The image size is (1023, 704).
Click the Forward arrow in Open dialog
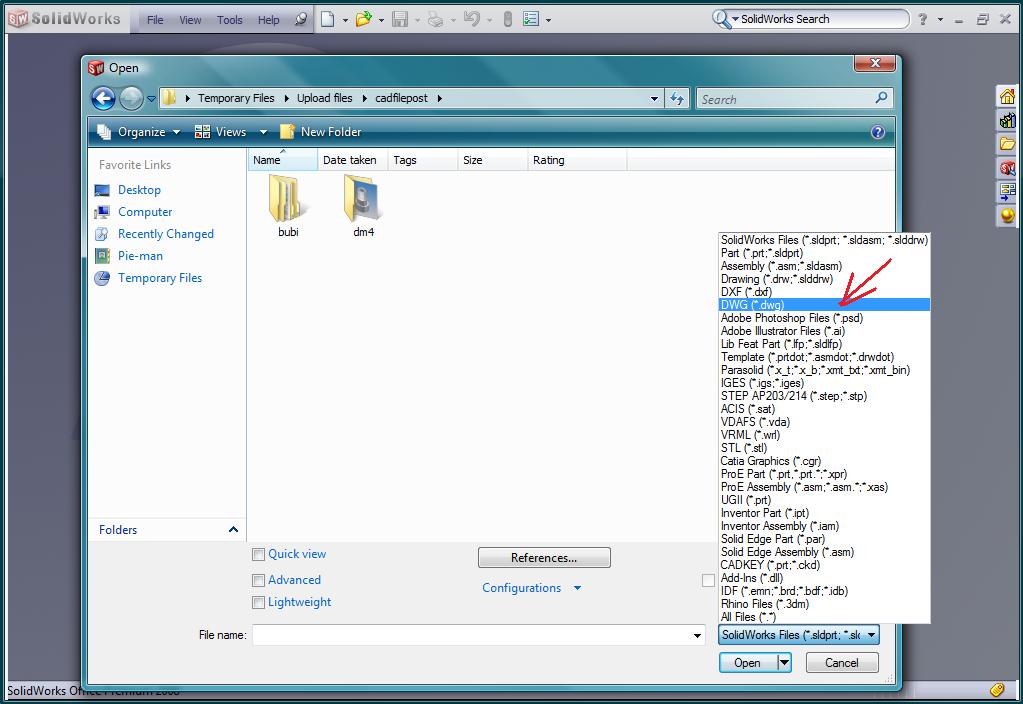pyautogui.click(x=131, y=99)
